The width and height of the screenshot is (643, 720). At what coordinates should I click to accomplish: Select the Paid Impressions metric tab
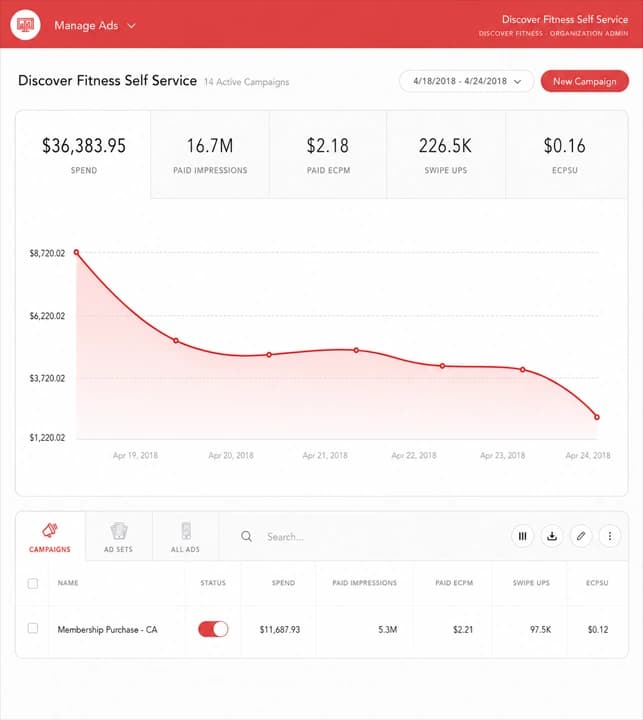(x=210, y=155)
